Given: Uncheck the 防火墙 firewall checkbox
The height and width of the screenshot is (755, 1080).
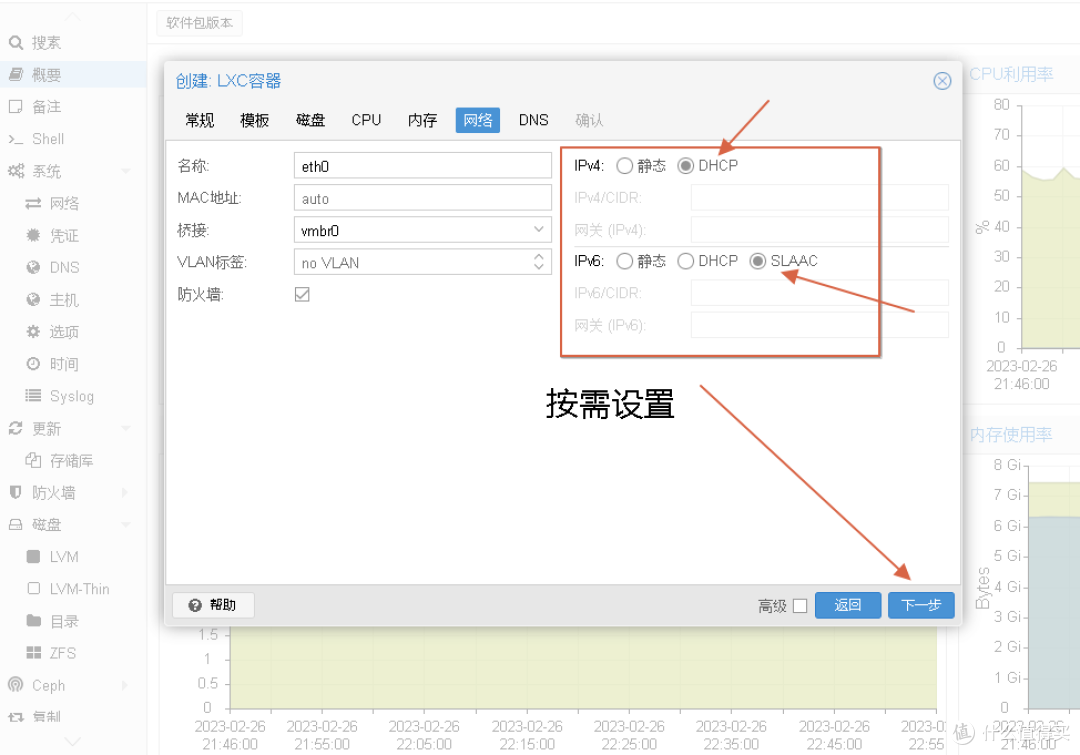Looking at the screenshot, I should [302, 294].
